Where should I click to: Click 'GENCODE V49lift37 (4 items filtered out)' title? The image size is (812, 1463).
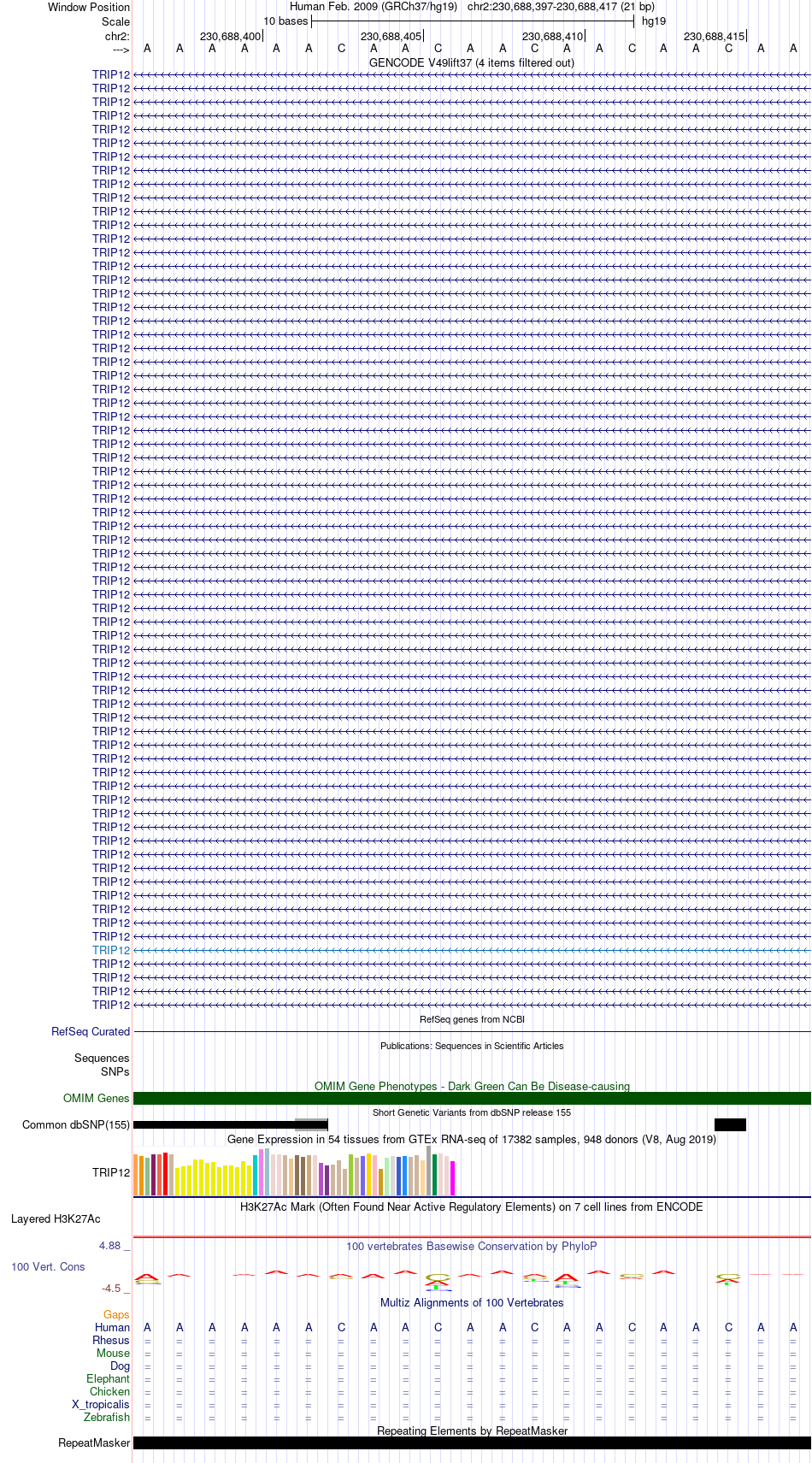[x=472, y=62]
